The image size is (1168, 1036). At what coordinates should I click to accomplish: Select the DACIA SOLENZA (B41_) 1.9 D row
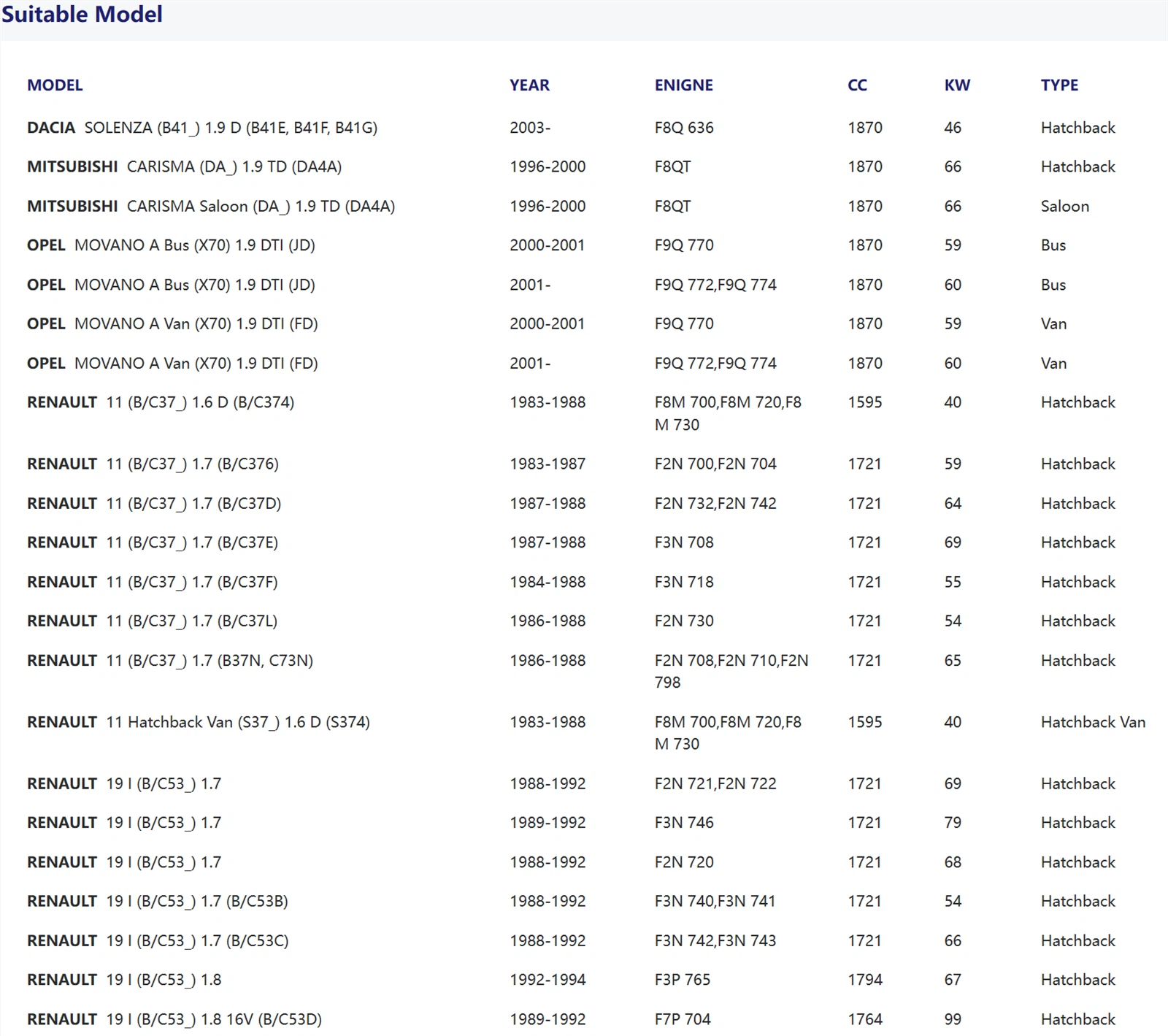coord(584,128)
